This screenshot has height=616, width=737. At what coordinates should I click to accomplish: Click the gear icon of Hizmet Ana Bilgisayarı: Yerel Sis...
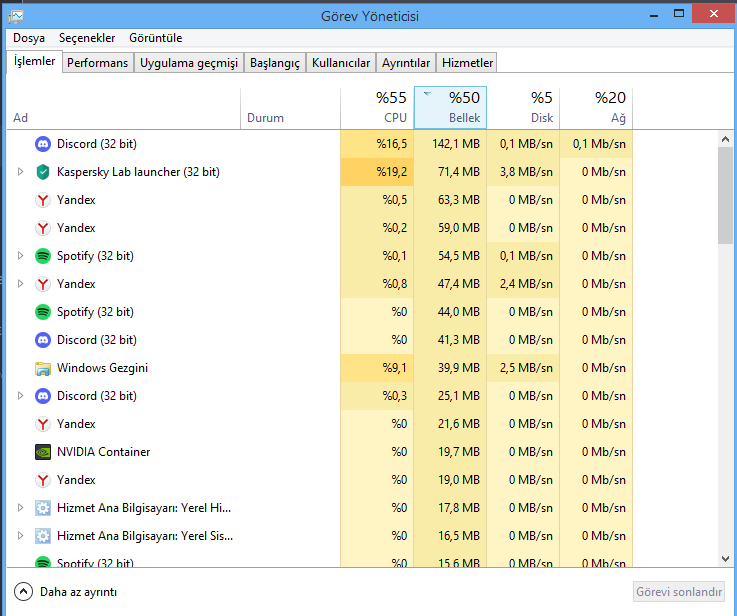[x=43, y=536]
